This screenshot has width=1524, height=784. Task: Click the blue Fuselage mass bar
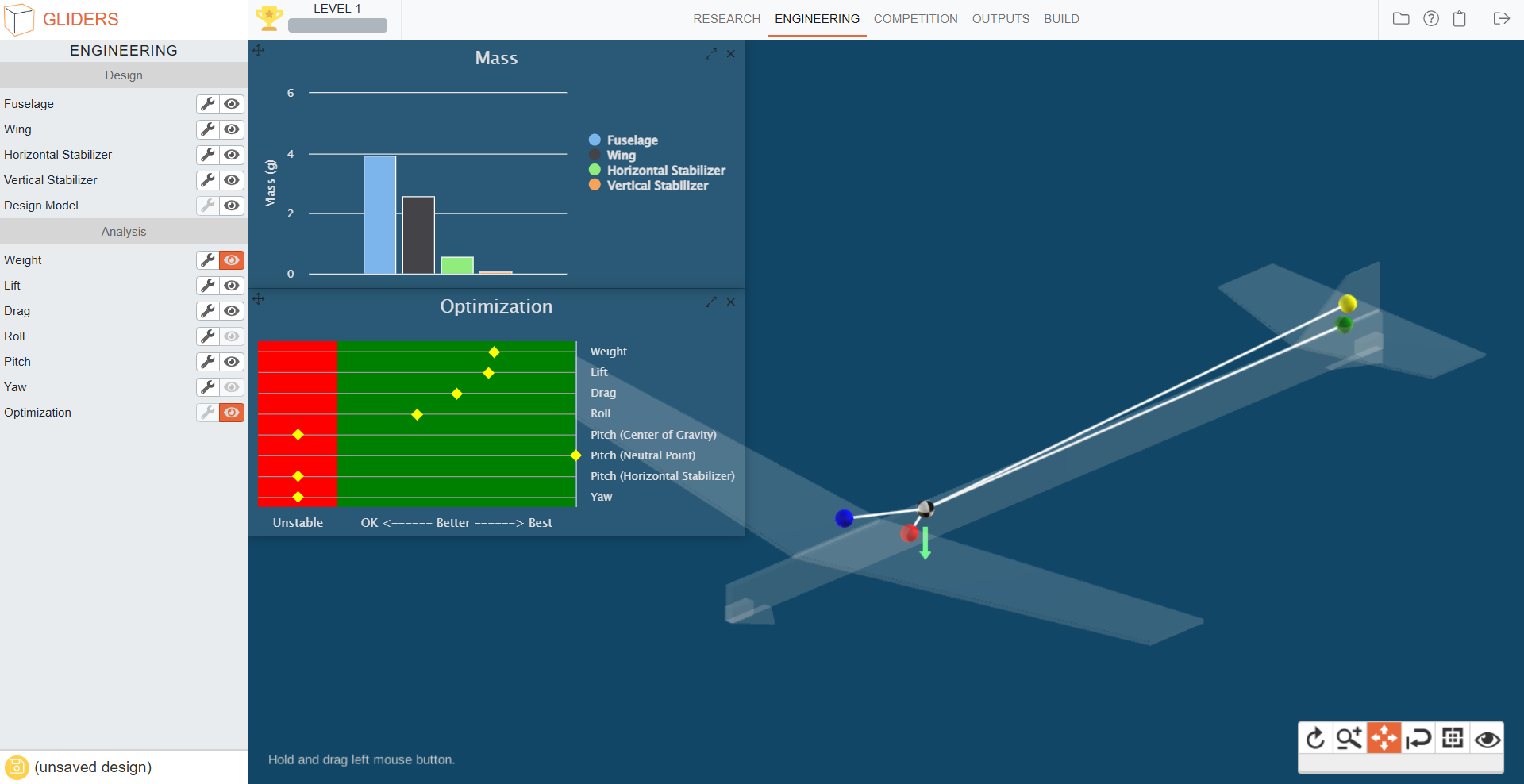point(379,215)
